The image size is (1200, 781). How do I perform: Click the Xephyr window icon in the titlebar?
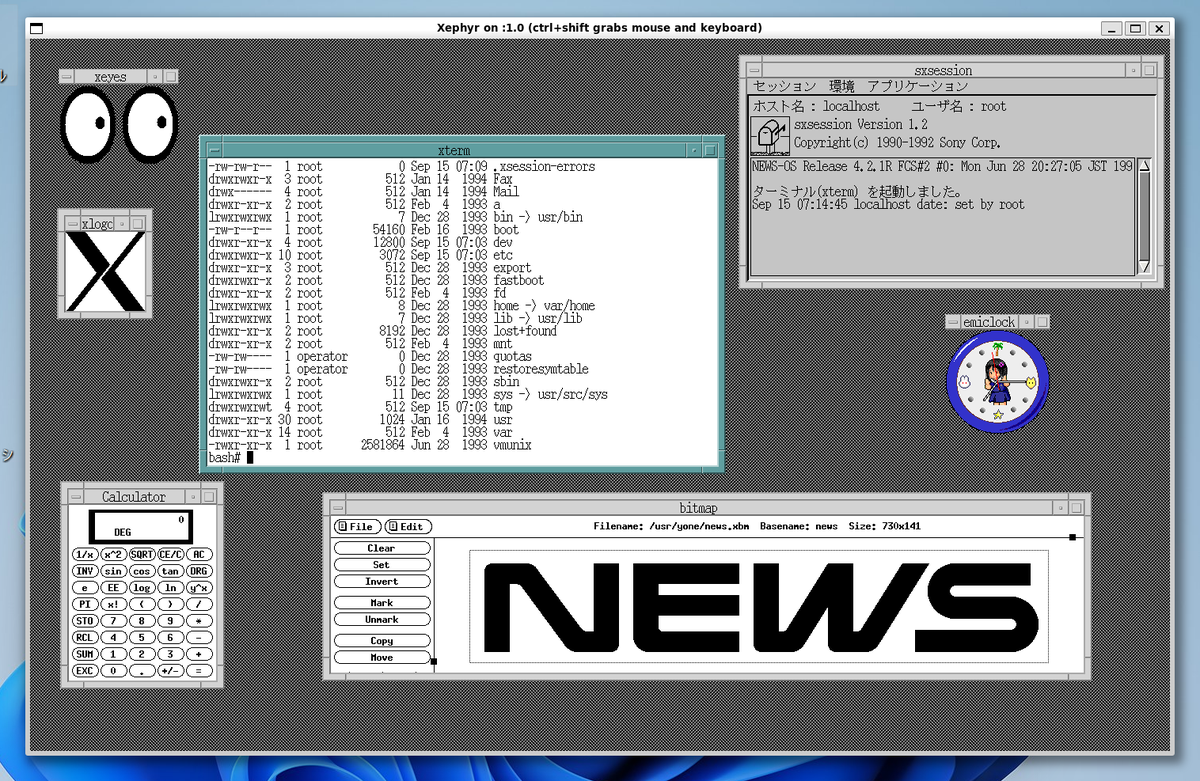point(35,28)
